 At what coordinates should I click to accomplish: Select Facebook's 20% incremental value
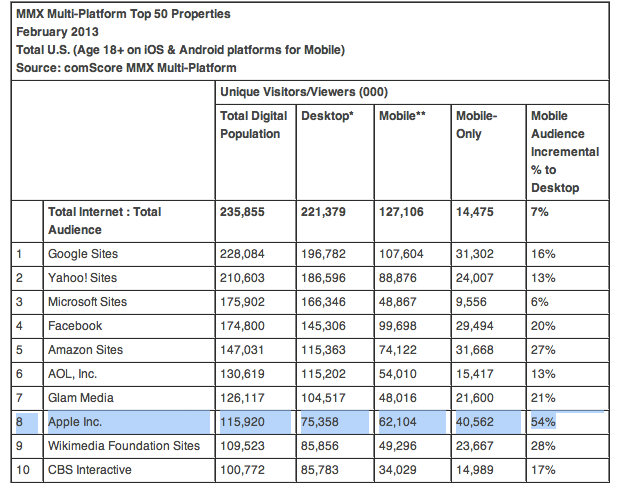coord(543,326)
